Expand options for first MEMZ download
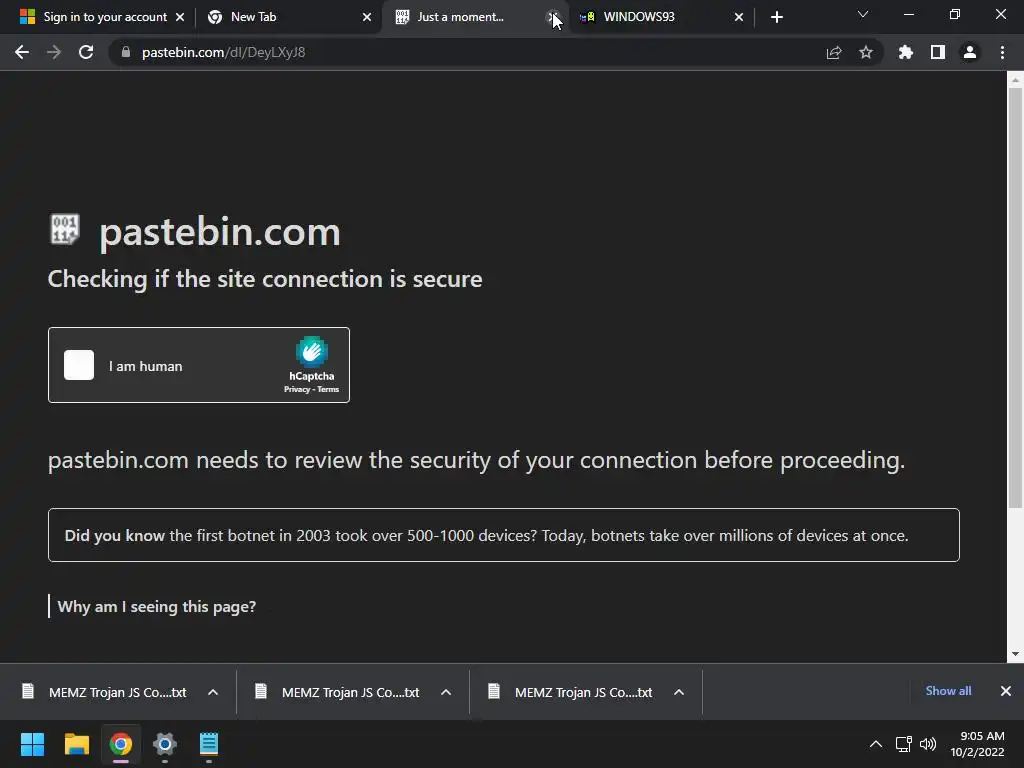 [213, 692]
